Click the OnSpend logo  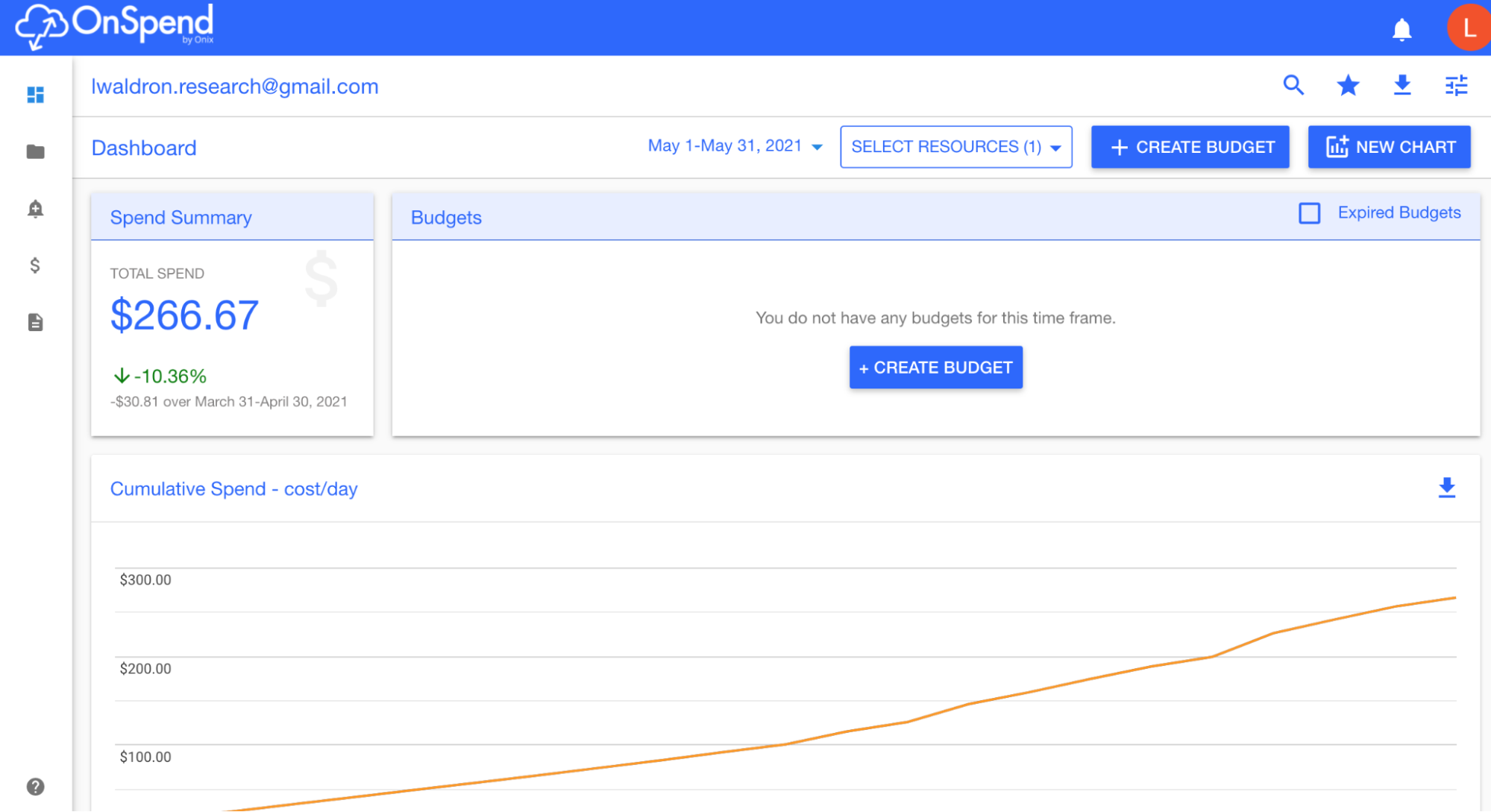pos(115,26)
